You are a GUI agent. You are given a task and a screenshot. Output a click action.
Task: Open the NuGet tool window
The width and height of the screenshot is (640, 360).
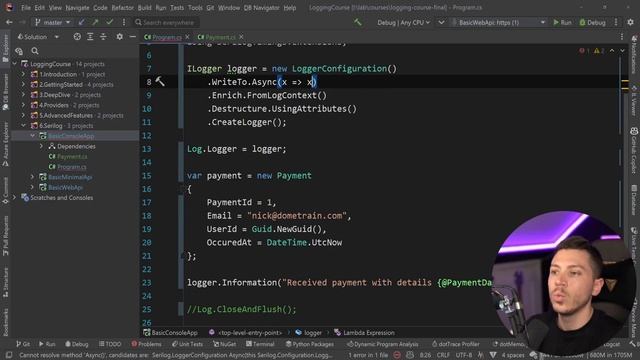pos(224,344)
